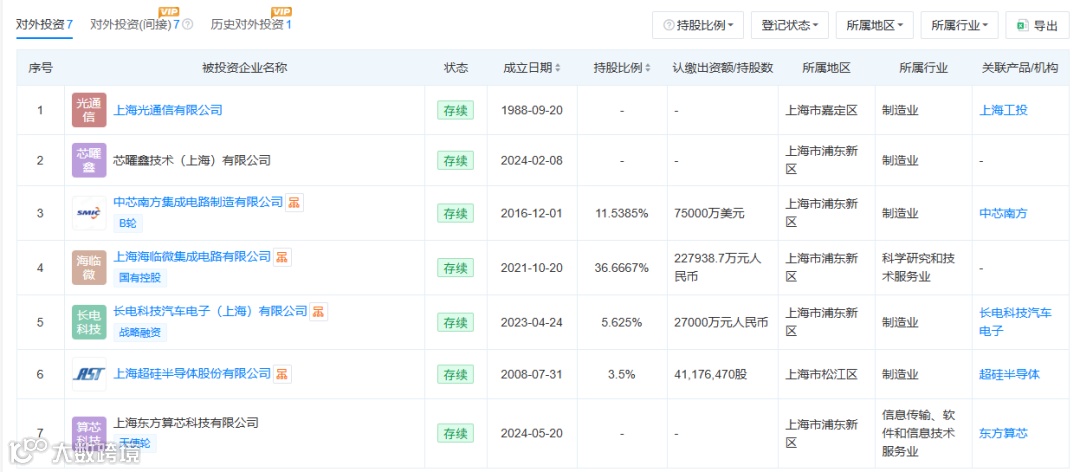Click 算芯科技 company logo icon
1080x472 pixels.
coord(89,433)
